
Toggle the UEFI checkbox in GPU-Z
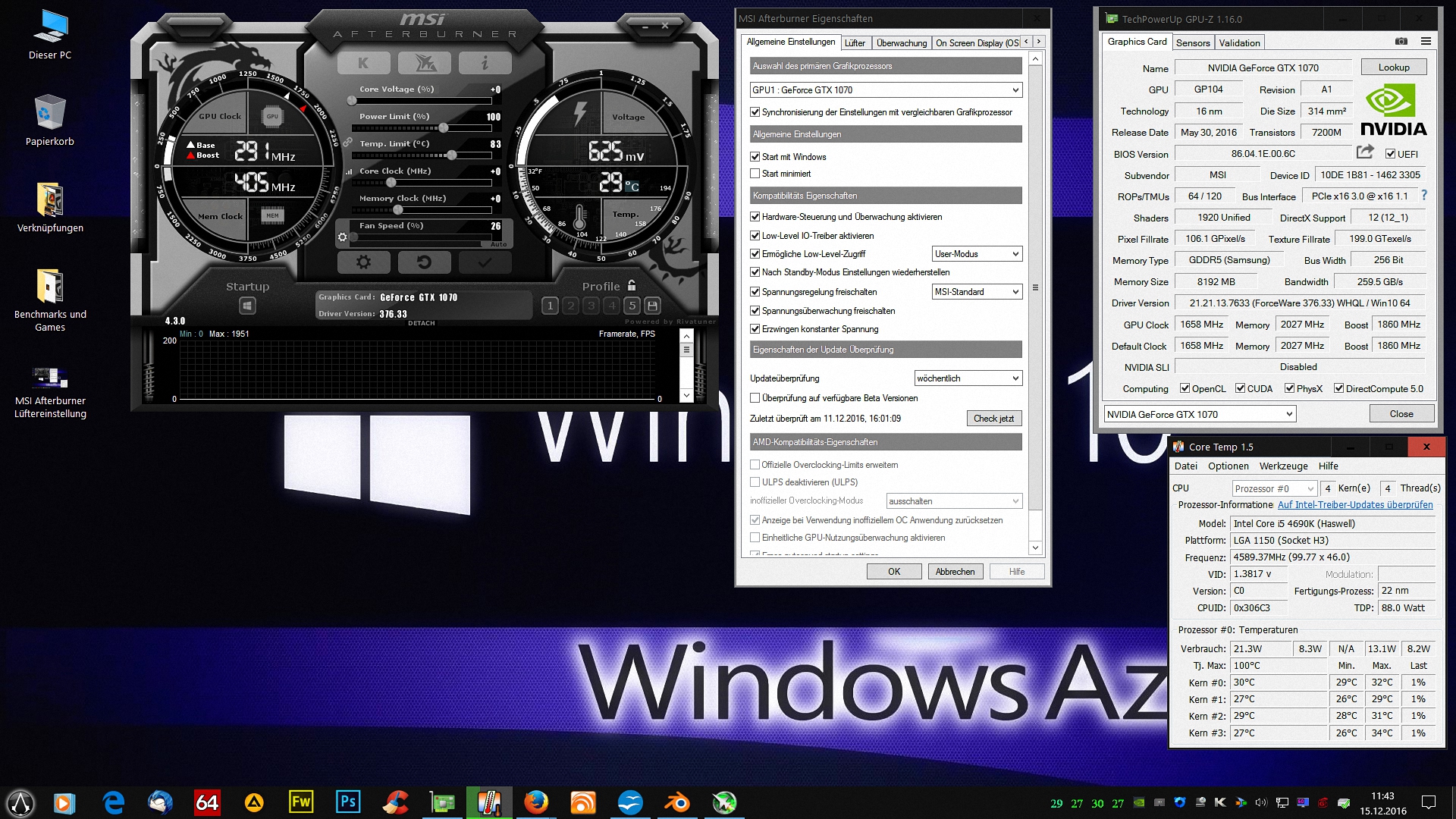pyautogui.click(x=1390, y=154)
